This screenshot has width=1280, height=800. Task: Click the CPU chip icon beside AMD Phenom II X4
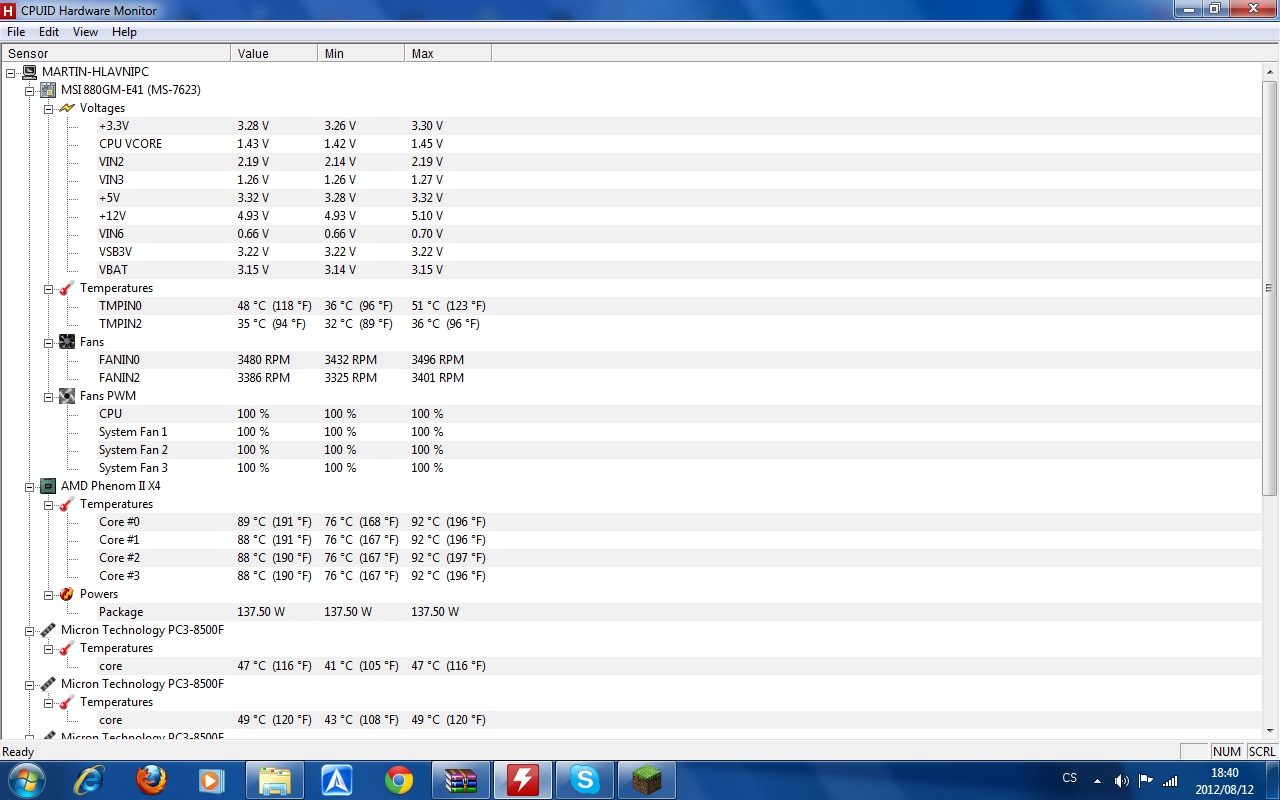point(48,486)
